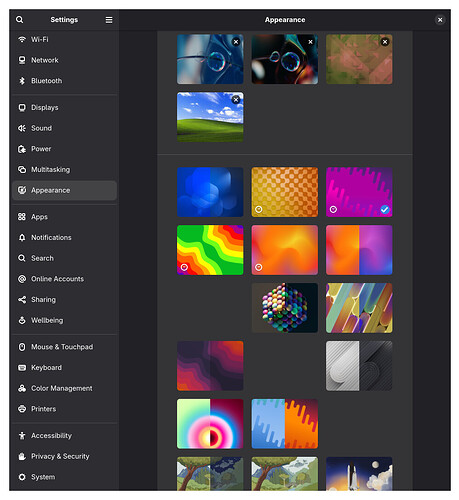Go to Bluetooth settings

point(64,81)
